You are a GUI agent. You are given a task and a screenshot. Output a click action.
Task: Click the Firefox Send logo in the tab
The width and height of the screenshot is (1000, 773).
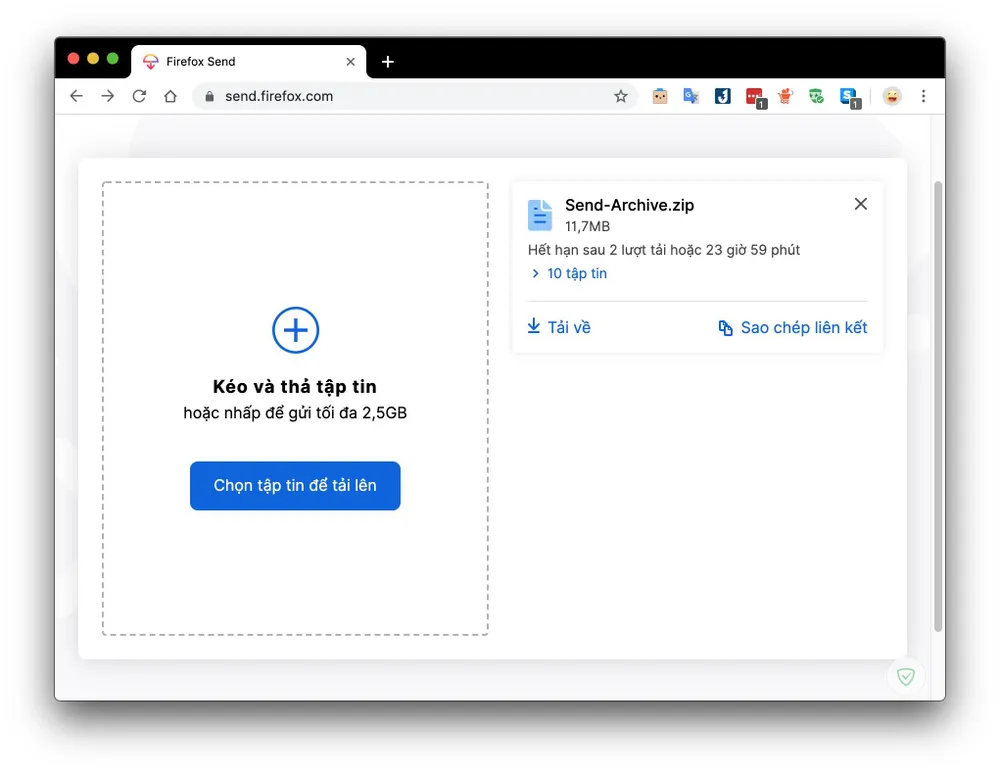(x=151, y=61)
